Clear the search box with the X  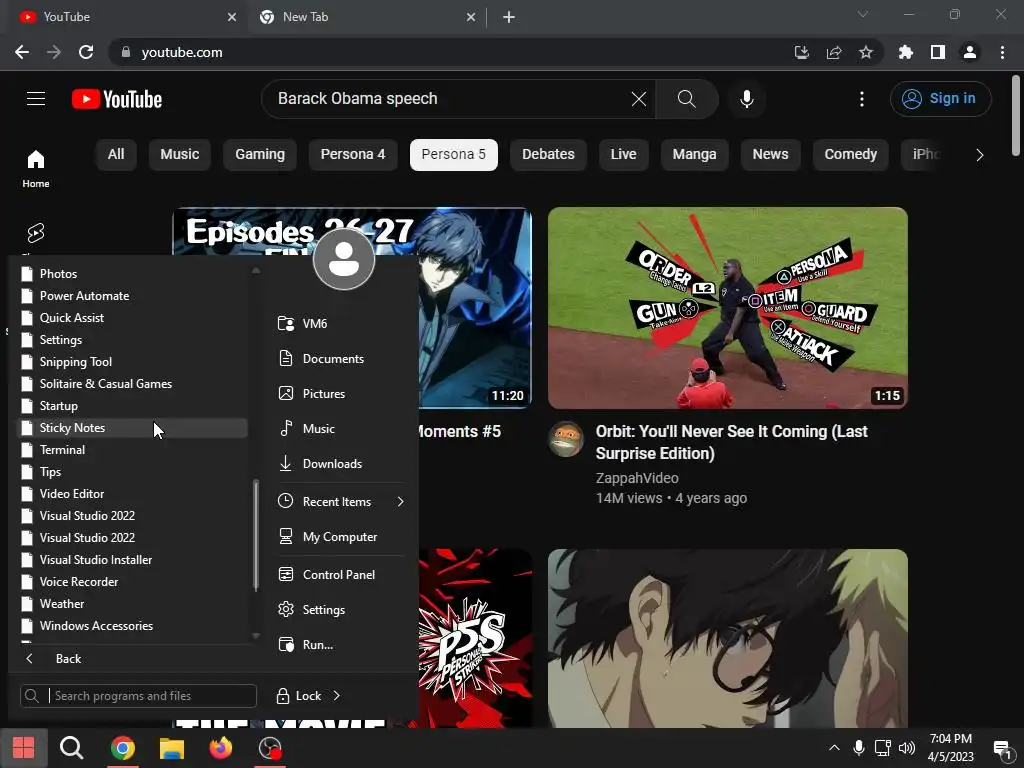click(x=639, y=99)
